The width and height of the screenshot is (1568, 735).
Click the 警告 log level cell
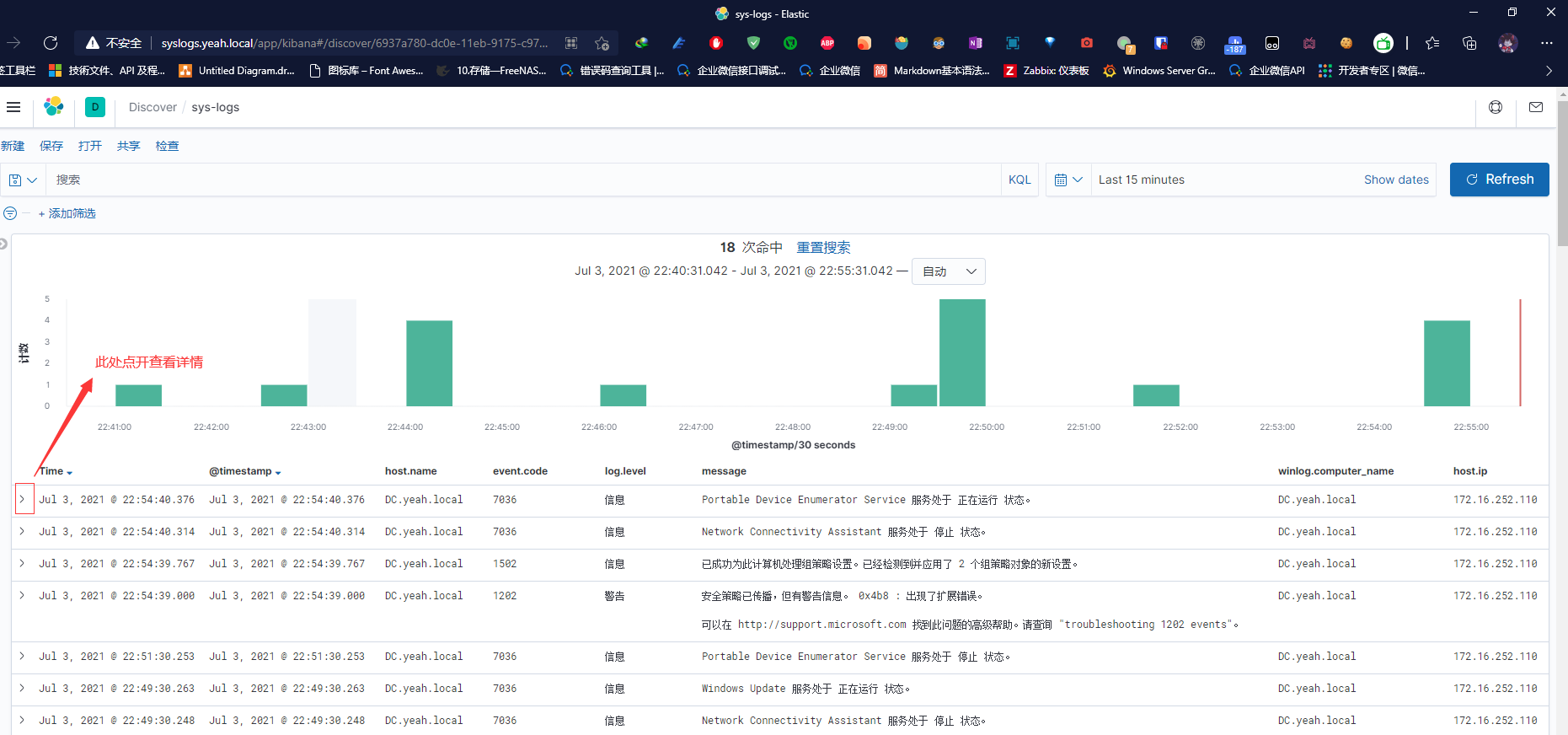click(615, 596)
